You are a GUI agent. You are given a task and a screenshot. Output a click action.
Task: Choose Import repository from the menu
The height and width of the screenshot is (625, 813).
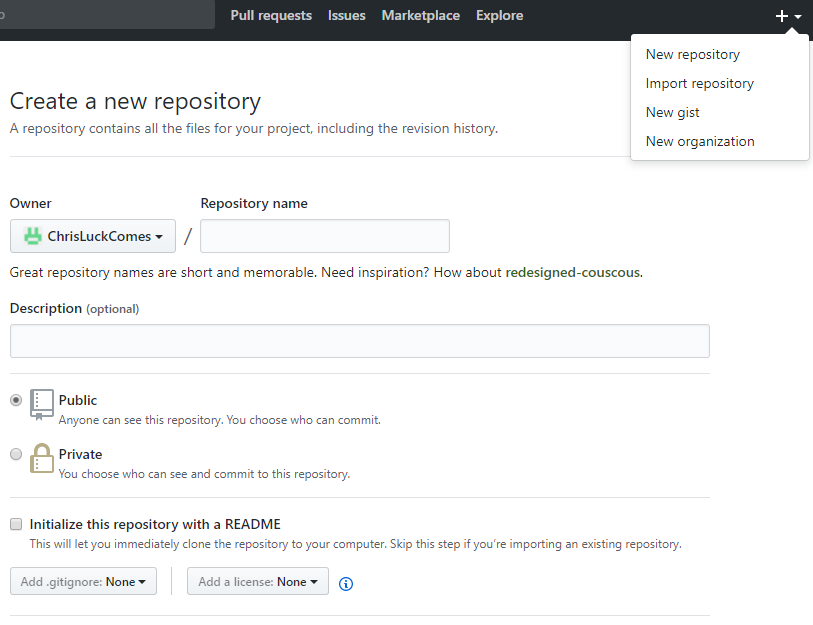pyautogui.click(x=699, y=83)
